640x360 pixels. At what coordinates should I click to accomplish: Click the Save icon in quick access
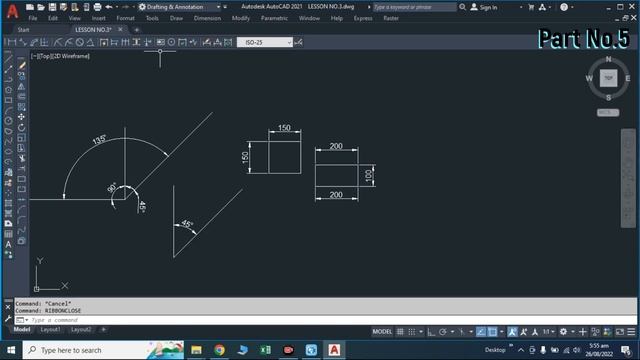52,7
